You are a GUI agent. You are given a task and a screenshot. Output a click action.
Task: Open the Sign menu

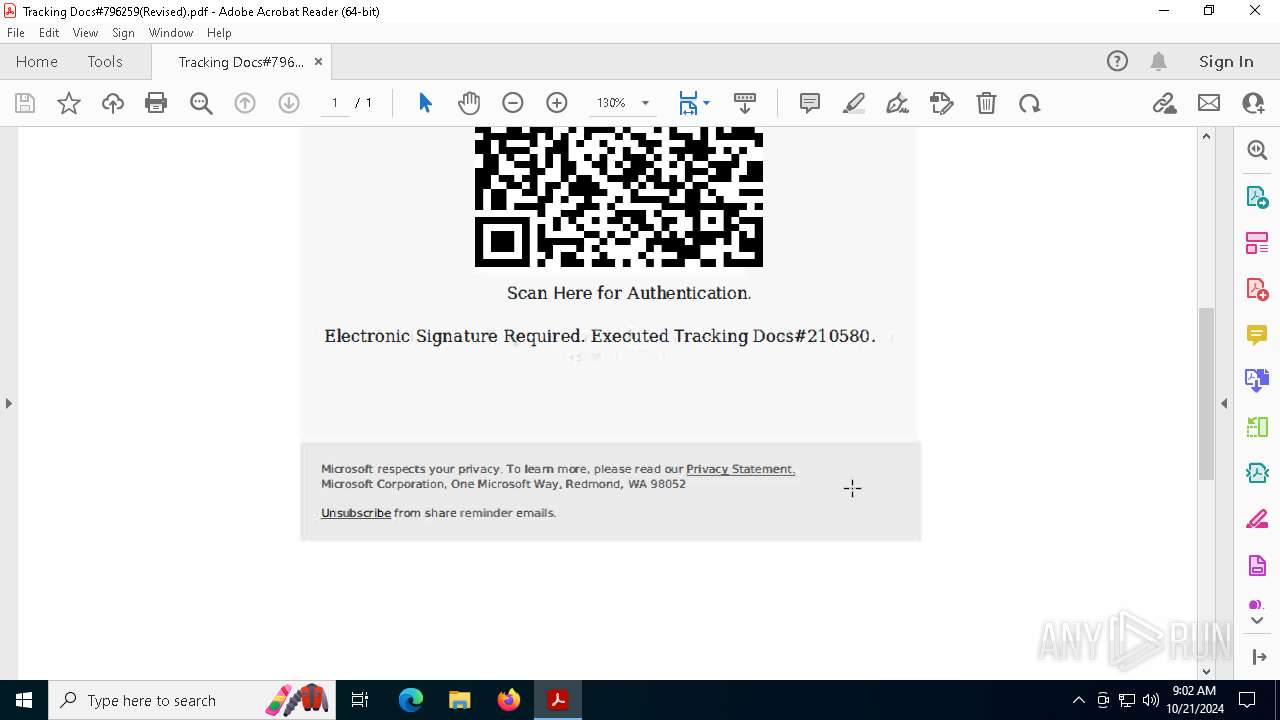123,33
